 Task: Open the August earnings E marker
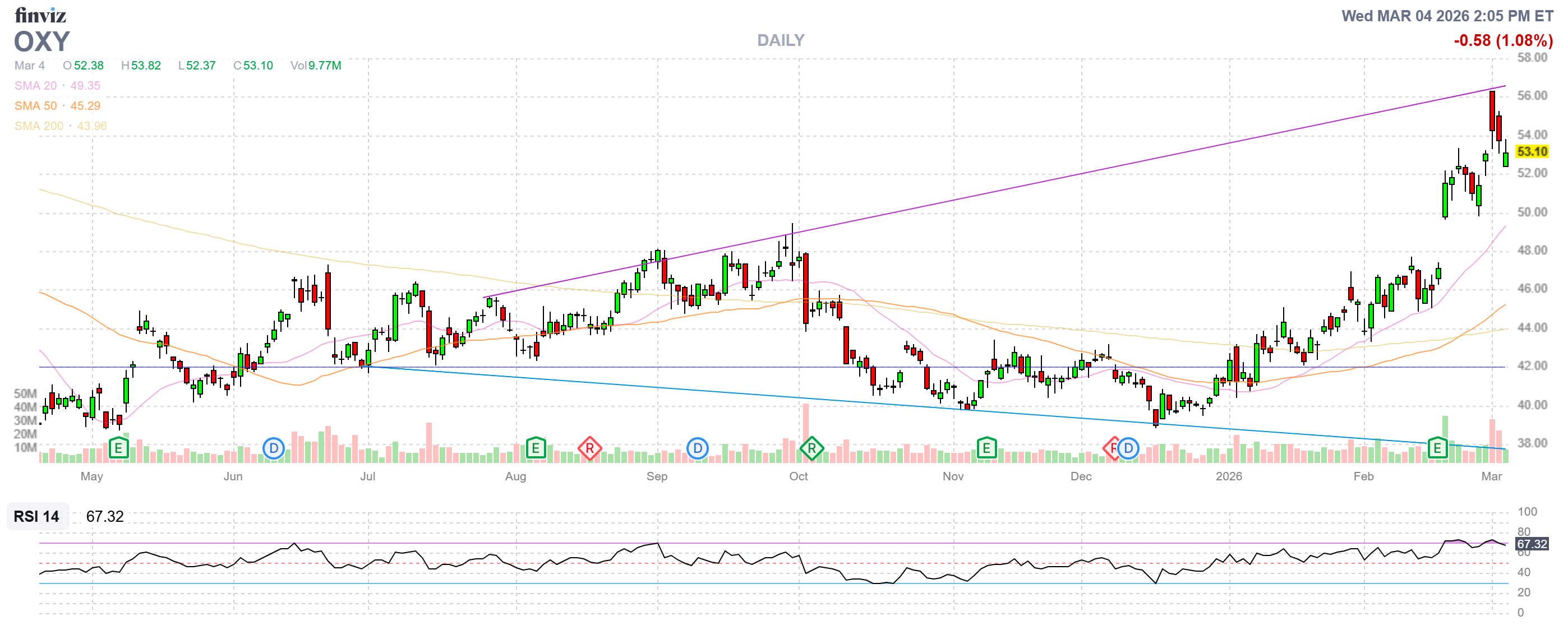tap(535, 449)
